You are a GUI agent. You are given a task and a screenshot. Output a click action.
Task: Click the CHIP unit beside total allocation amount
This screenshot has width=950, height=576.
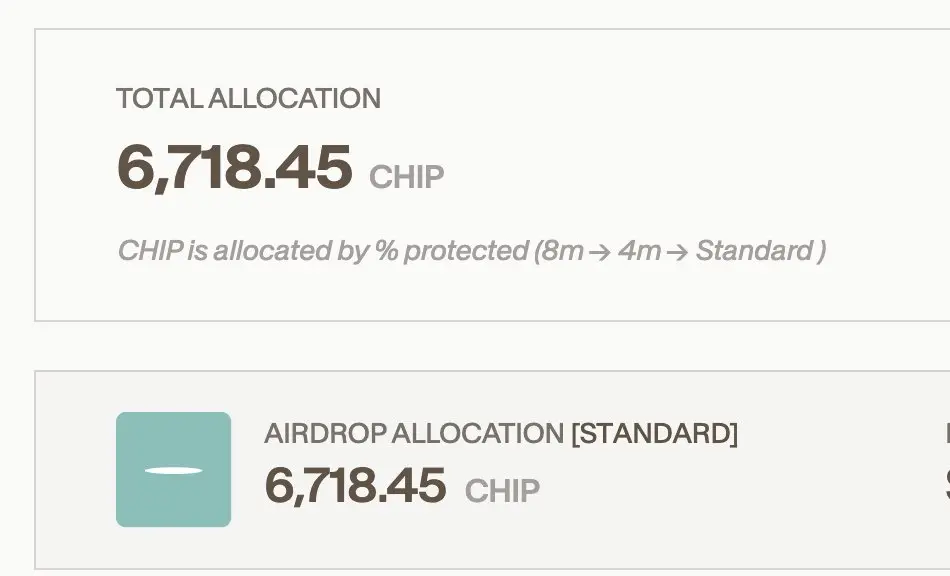click(407, 177)
